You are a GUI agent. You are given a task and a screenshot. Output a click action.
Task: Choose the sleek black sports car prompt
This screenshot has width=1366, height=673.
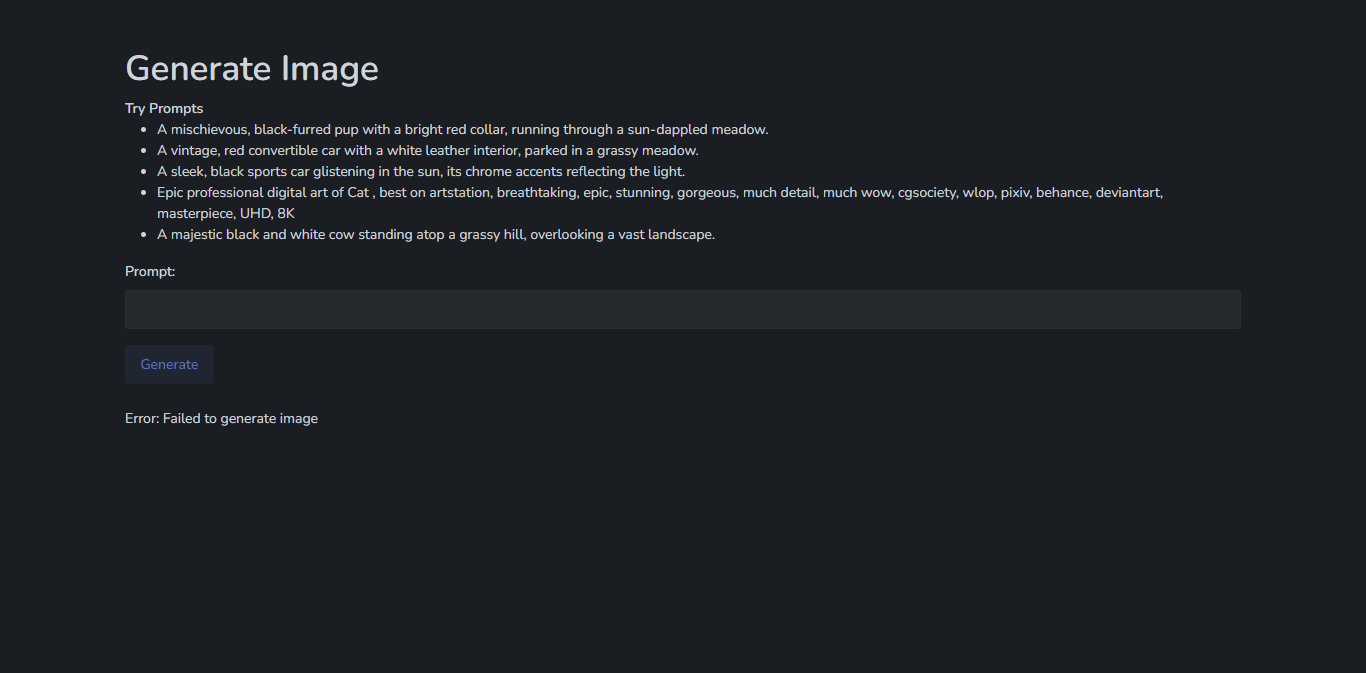tap(421, 171)
